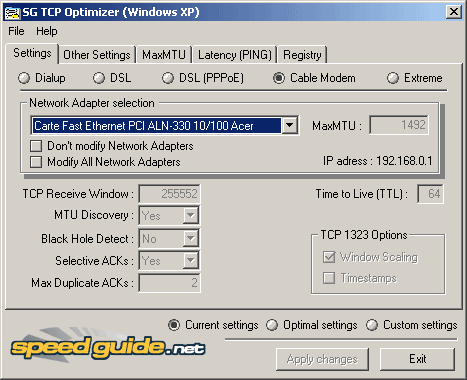The height and width of the screenshot is (380, 467).
Task: Select Cable Modem connection type
Action: (314, 78)
